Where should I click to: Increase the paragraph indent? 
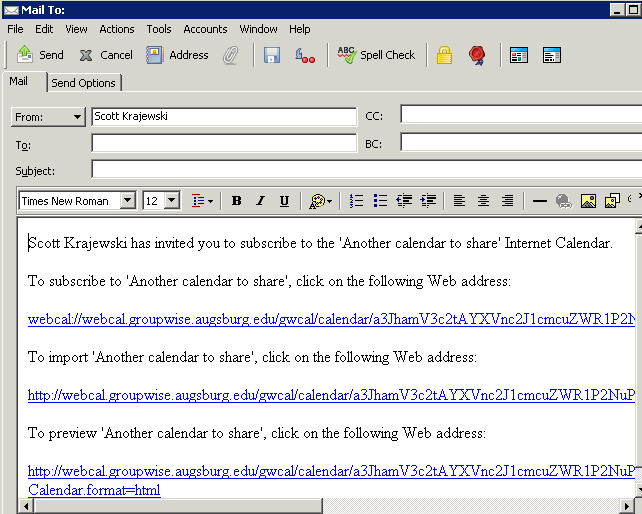(428, 201)
